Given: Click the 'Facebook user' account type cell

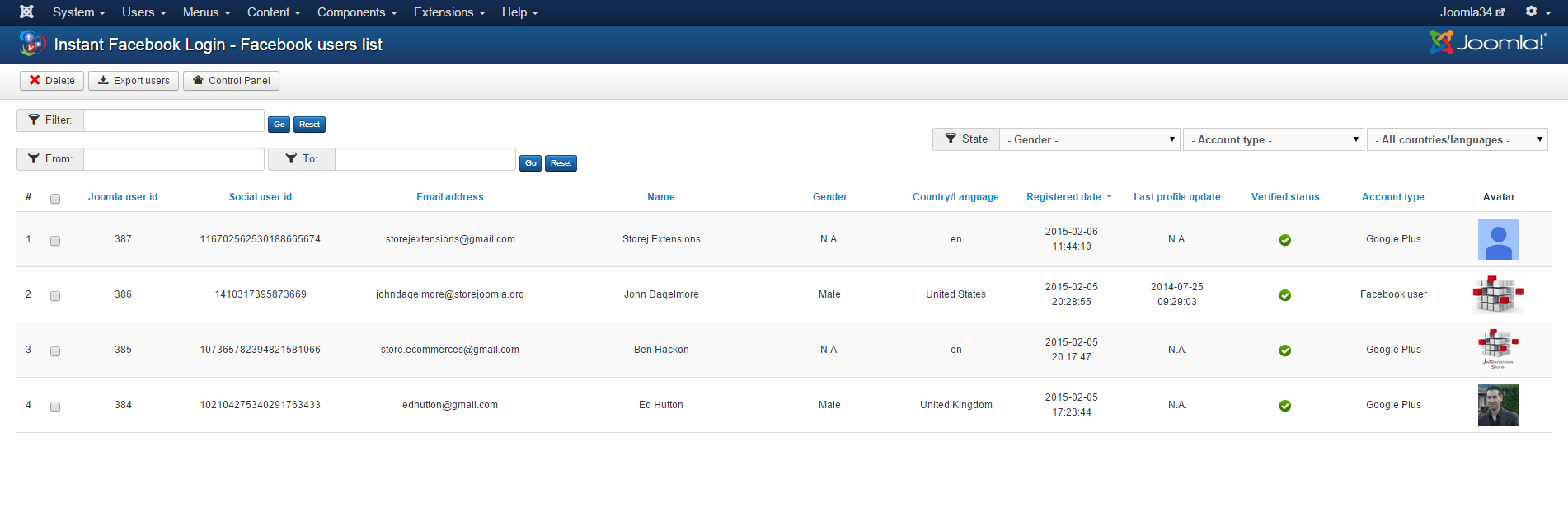Looking at the screenshot, I should (x=1393, y=294).
